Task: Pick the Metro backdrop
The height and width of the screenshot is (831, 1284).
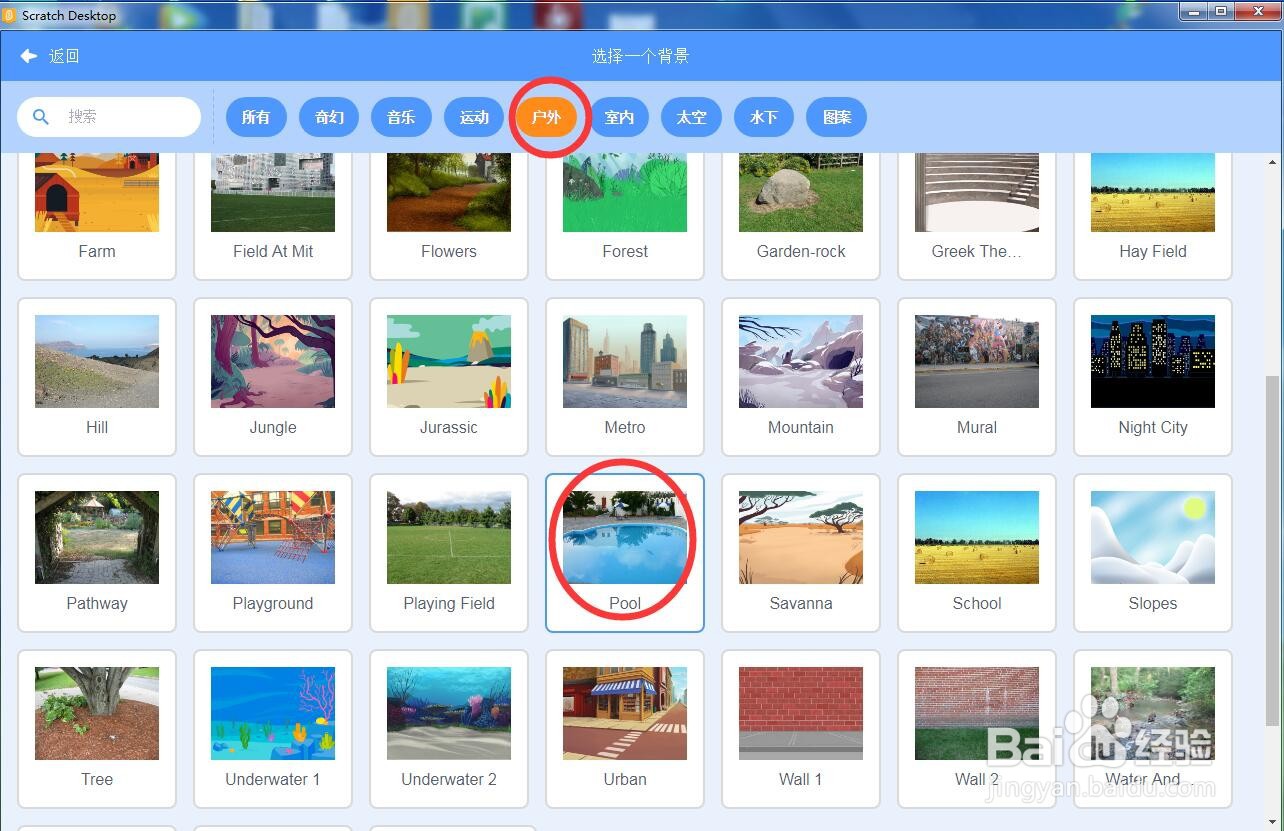Action: point(625,377)
